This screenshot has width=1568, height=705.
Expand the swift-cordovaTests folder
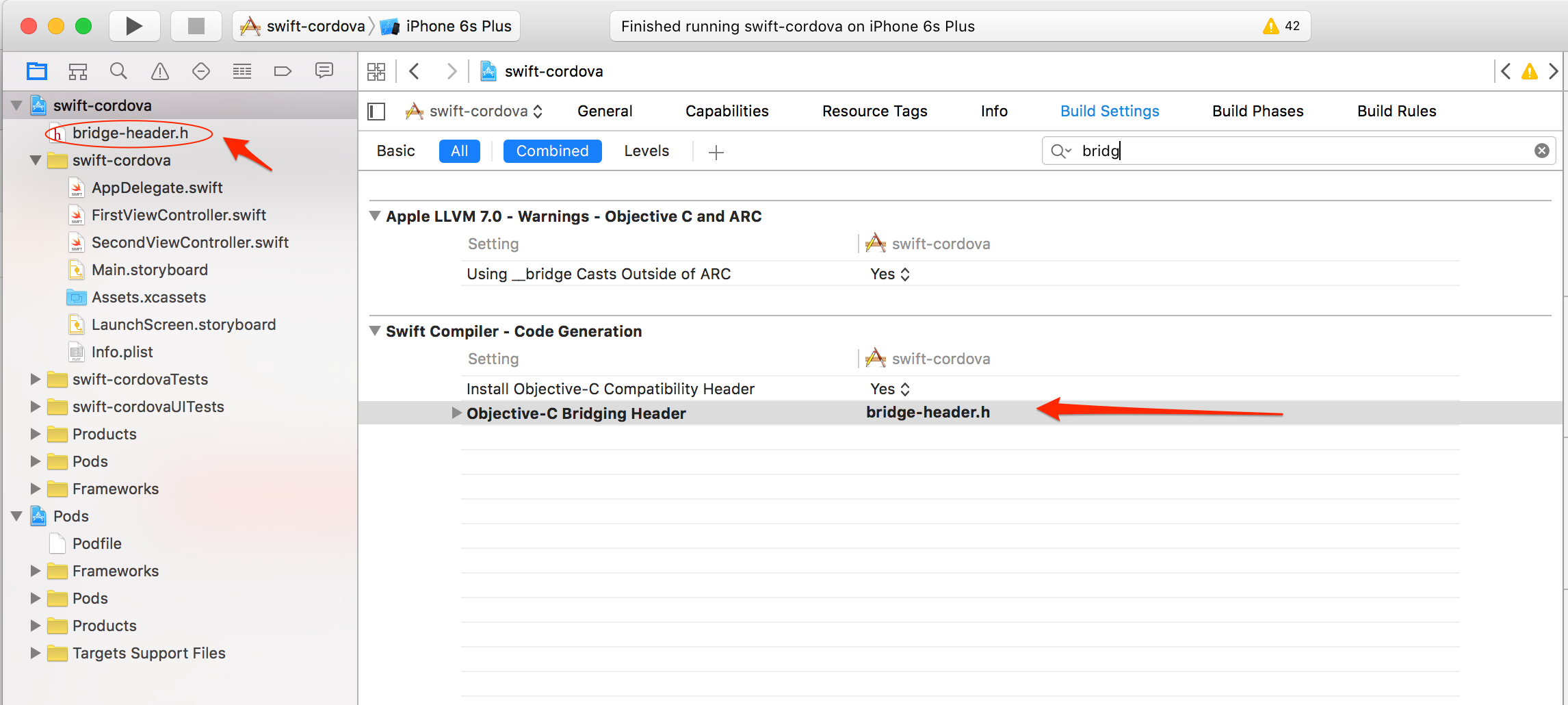(x=36, y=379)
